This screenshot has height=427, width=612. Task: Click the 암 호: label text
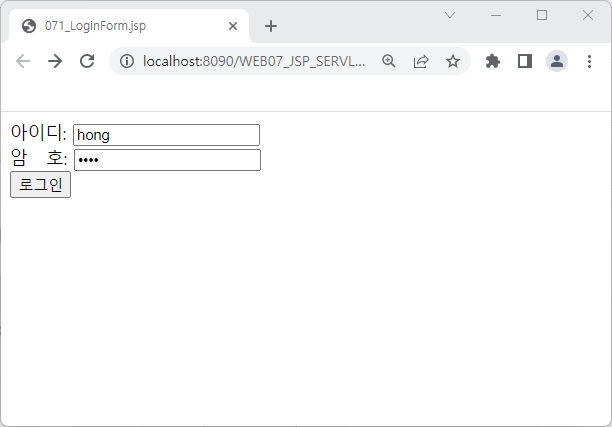point(39,158)
